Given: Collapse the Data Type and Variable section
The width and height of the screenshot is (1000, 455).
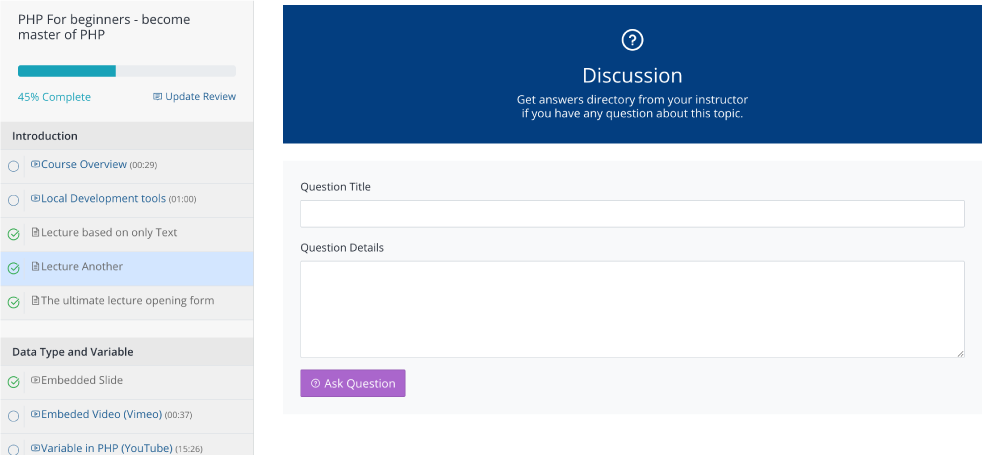Looking at the screenshot, I should click(127, 352).
